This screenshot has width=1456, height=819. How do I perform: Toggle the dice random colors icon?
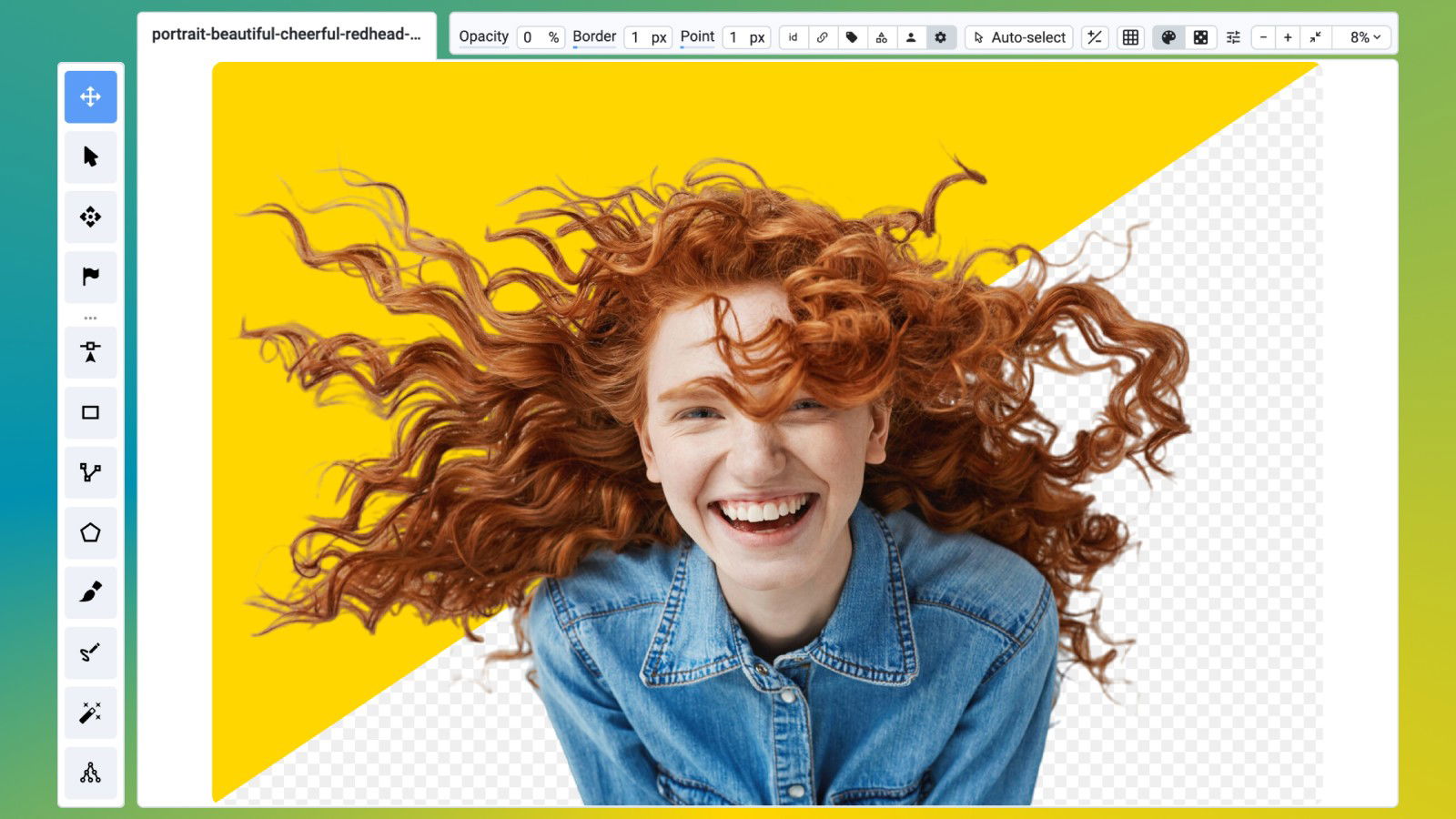[x=1200, y=37]
